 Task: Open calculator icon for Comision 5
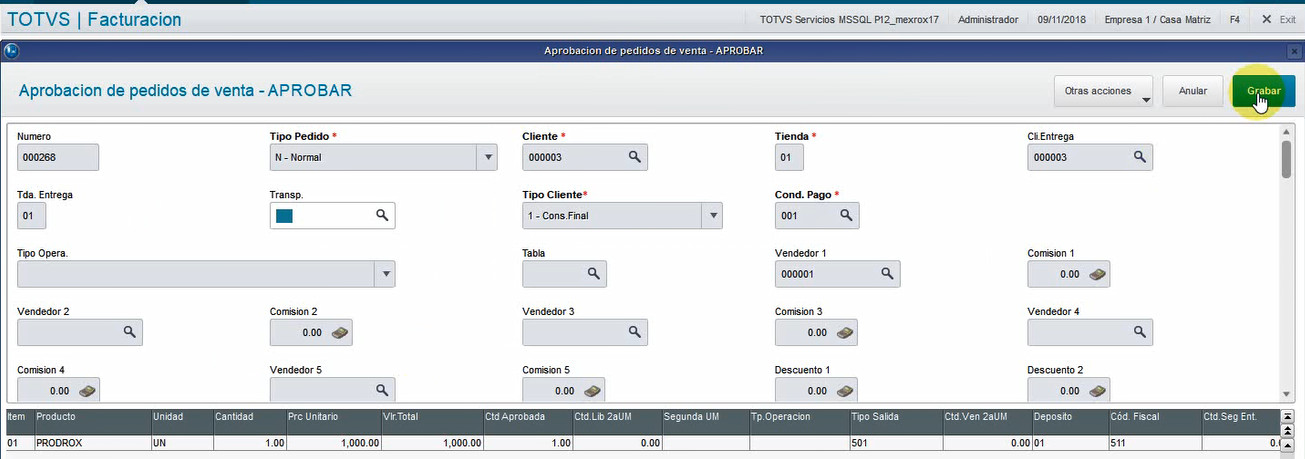[592, 390]
